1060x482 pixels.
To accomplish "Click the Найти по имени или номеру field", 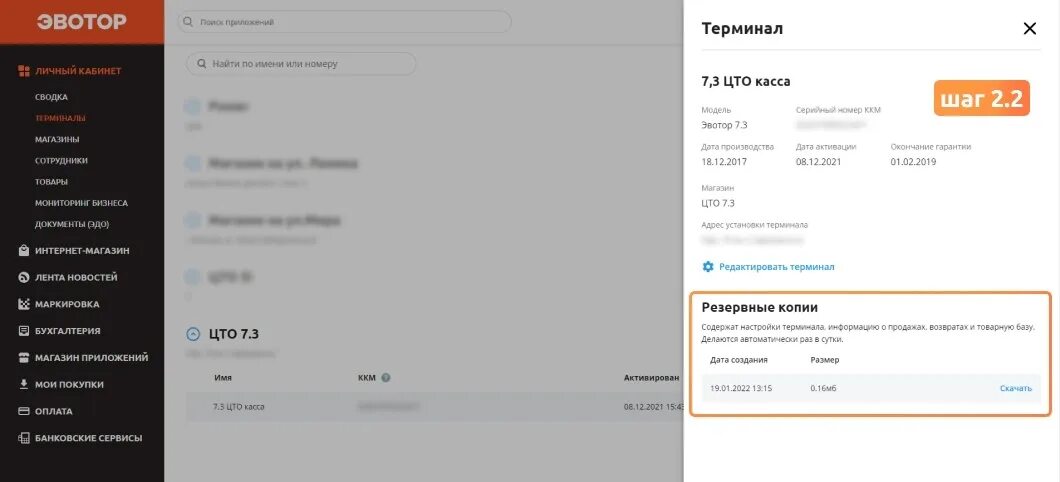I will (302, 64).
